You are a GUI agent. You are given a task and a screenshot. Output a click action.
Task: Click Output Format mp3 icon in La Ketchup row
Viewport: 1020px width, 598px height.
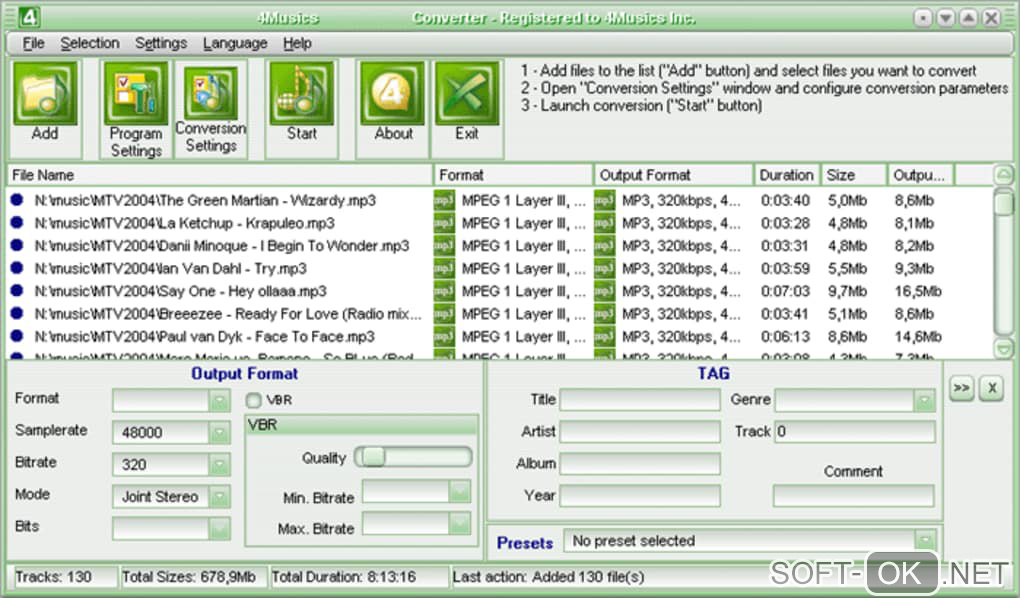pyautogui.click(x=604, y=223)
